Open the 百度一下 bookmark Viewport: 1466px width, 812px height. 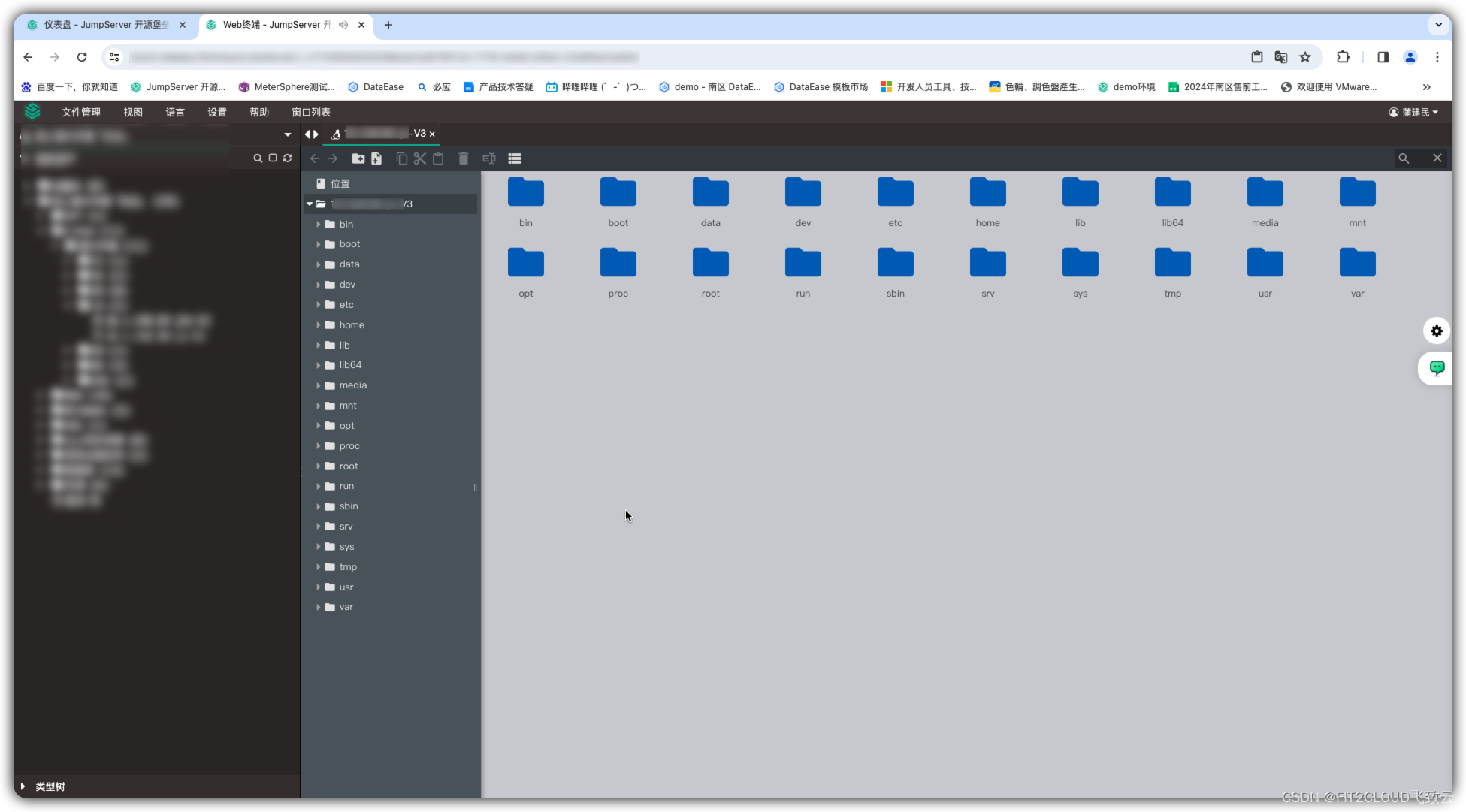pos(69,87)
